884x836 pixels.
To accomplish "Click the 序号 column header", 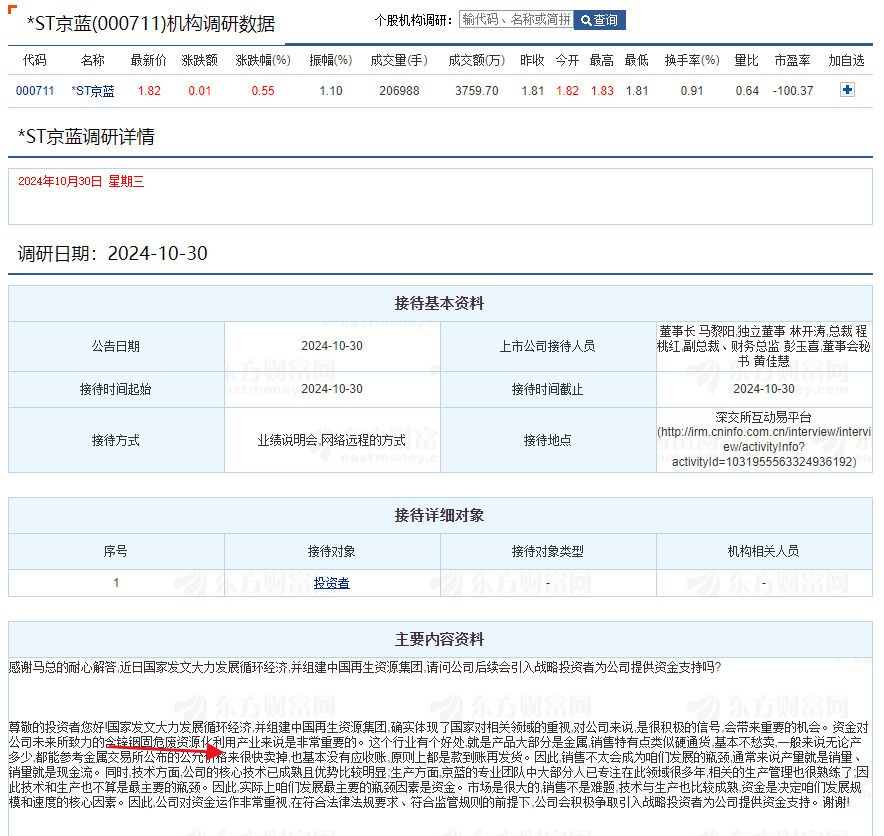I will [x=116, y=551].
